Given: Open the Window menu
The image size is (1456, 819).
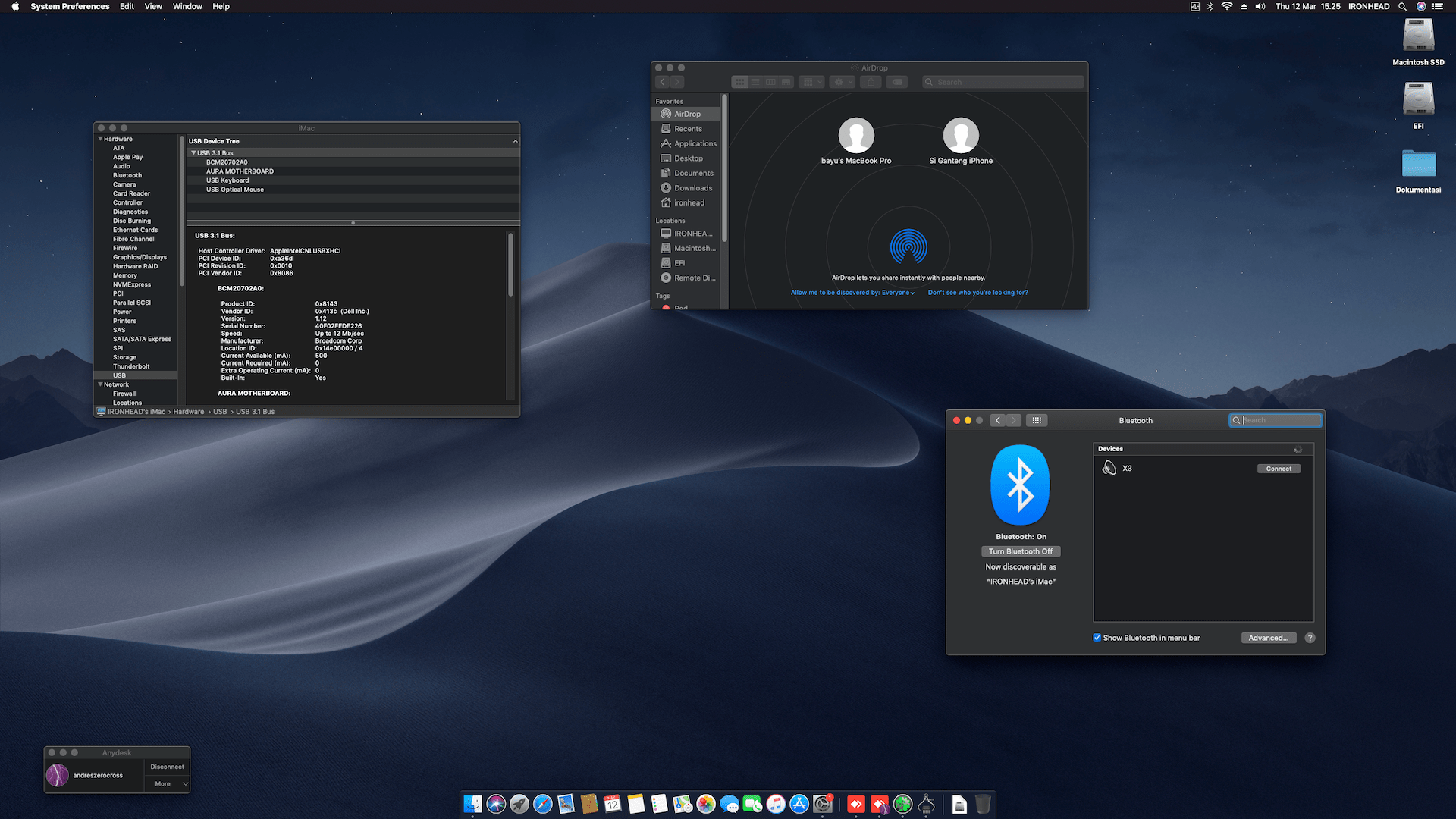Looking at the screenshot, I should (187, 6).
